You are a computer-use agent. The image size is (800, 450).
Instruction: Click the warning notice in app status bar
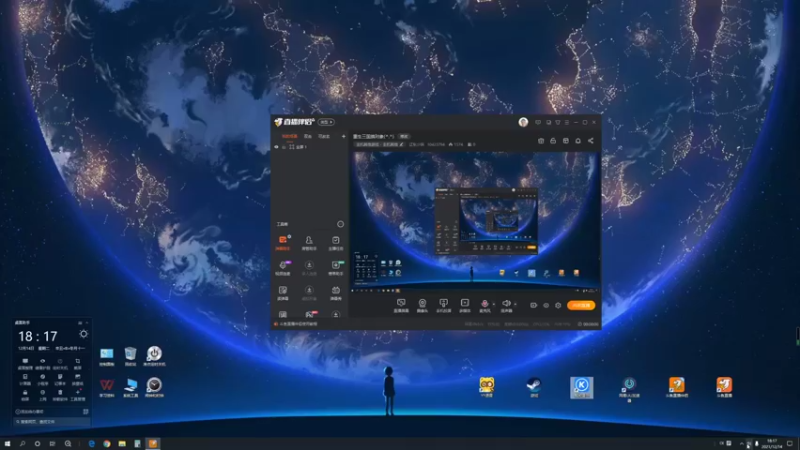(x=296, y=324)
